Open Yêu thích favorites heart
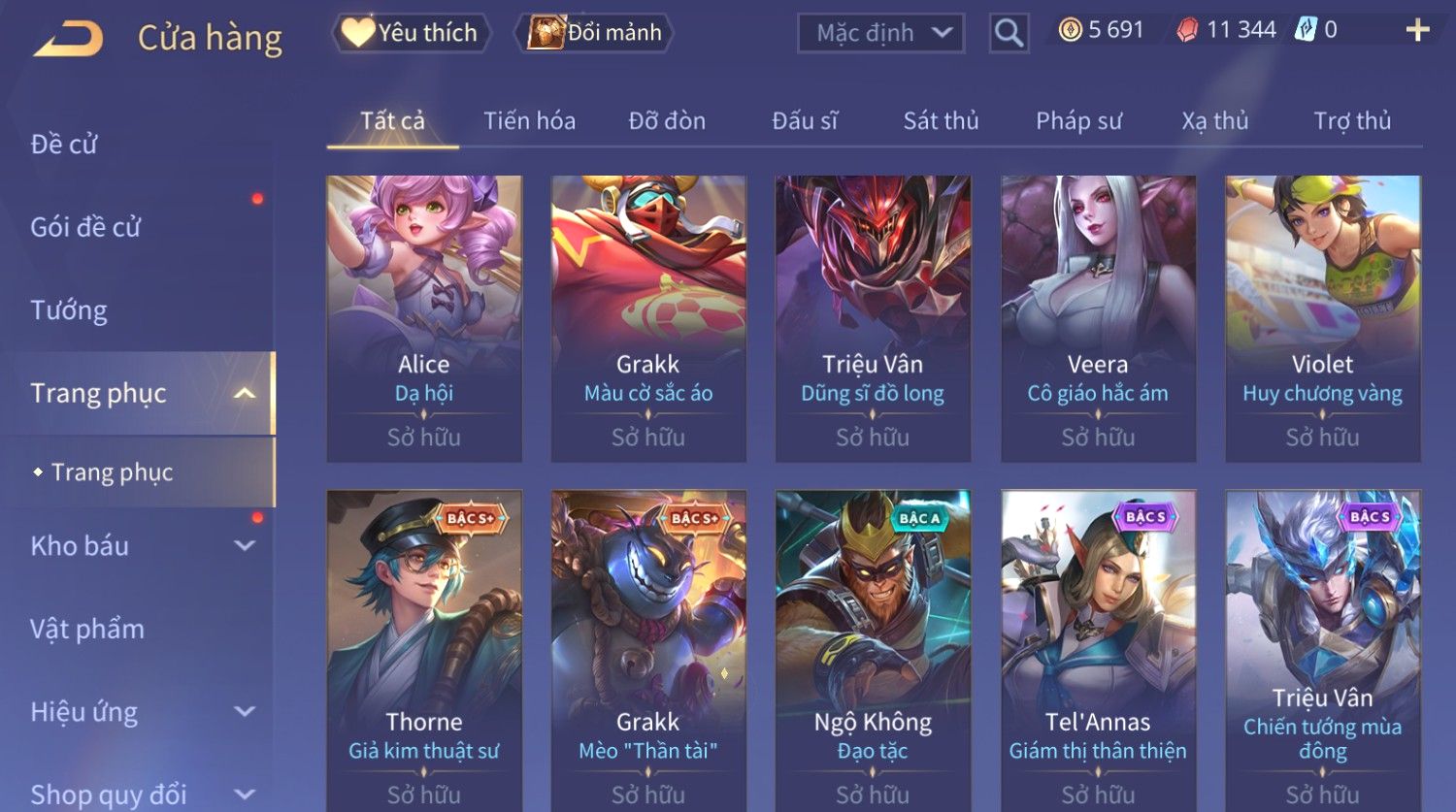 click(411, 33)
